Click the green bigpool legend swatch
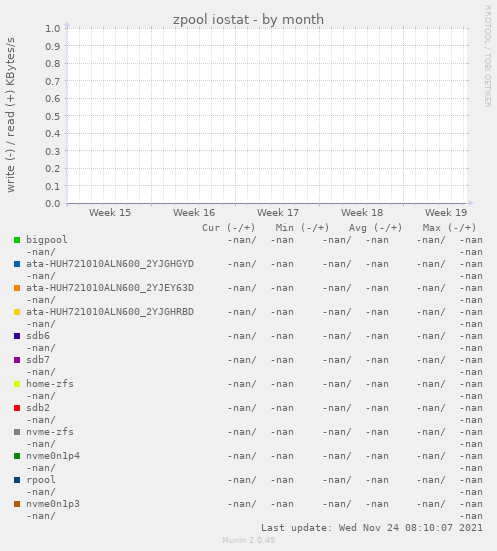This screenshot has width=497, height=551. [17, 240]
